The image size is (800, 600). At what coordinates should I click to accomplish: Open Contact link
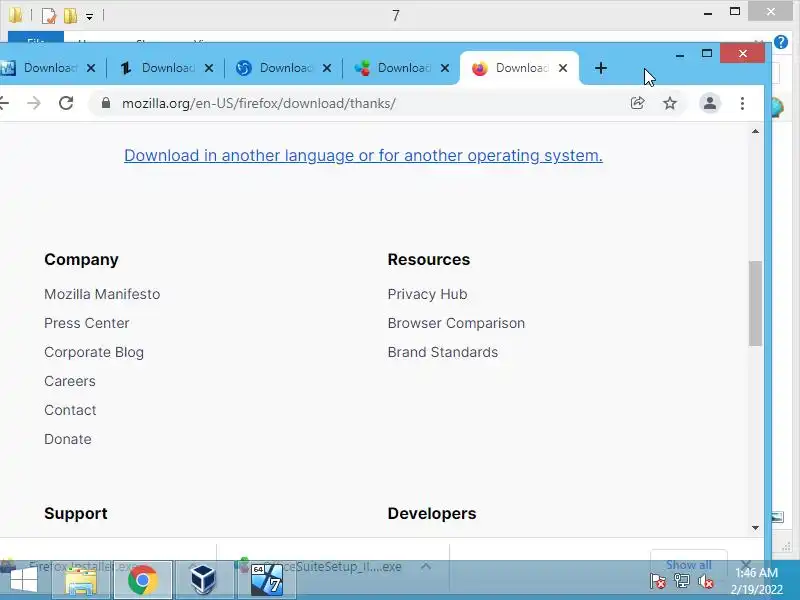click(x=70, y=410)
